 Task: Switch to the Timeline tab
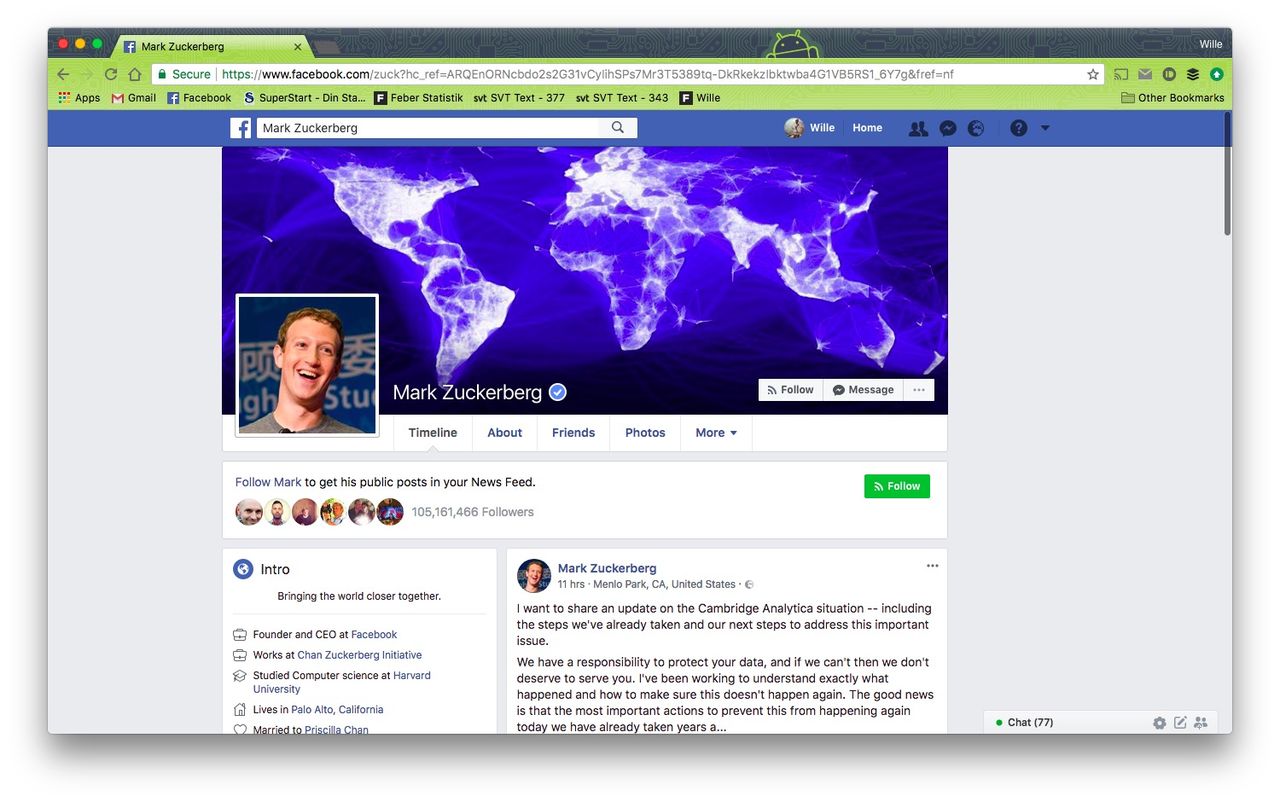click(x=432, y=433)
